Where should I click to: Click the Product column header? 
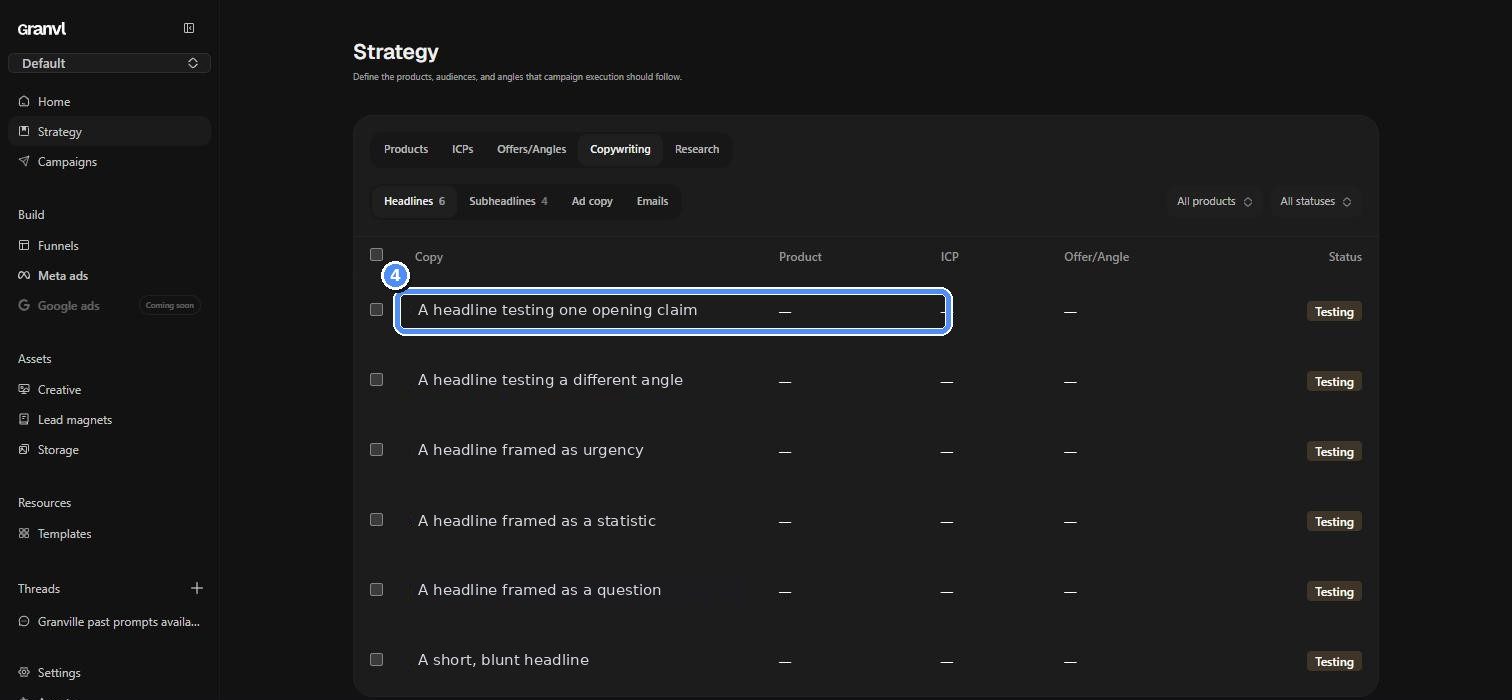(800, 257)
